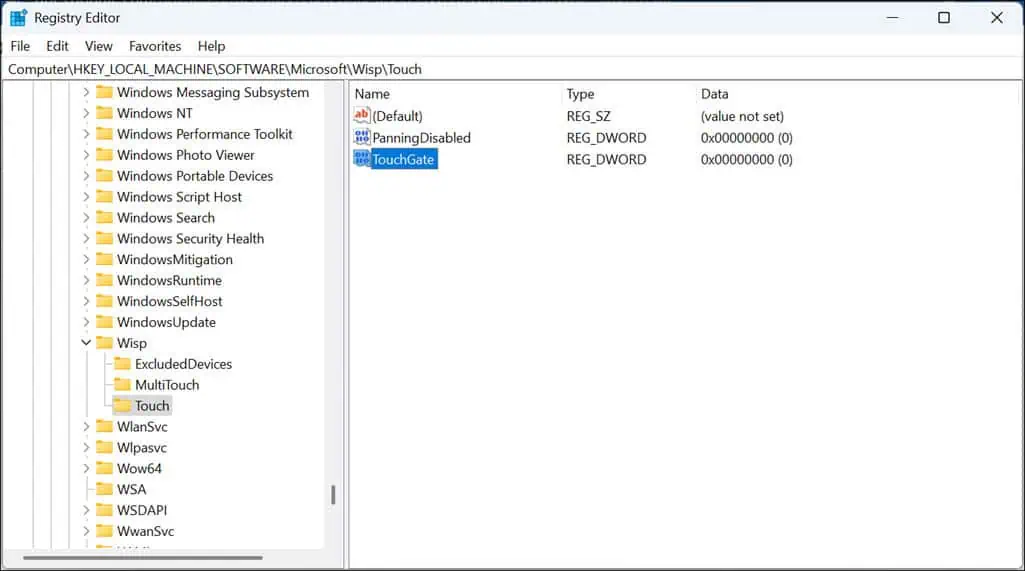This screenshot has height=571, width=1025.
Task: Expand the Windows Performance Toolkit key
Action: click(x=86, y=134)
